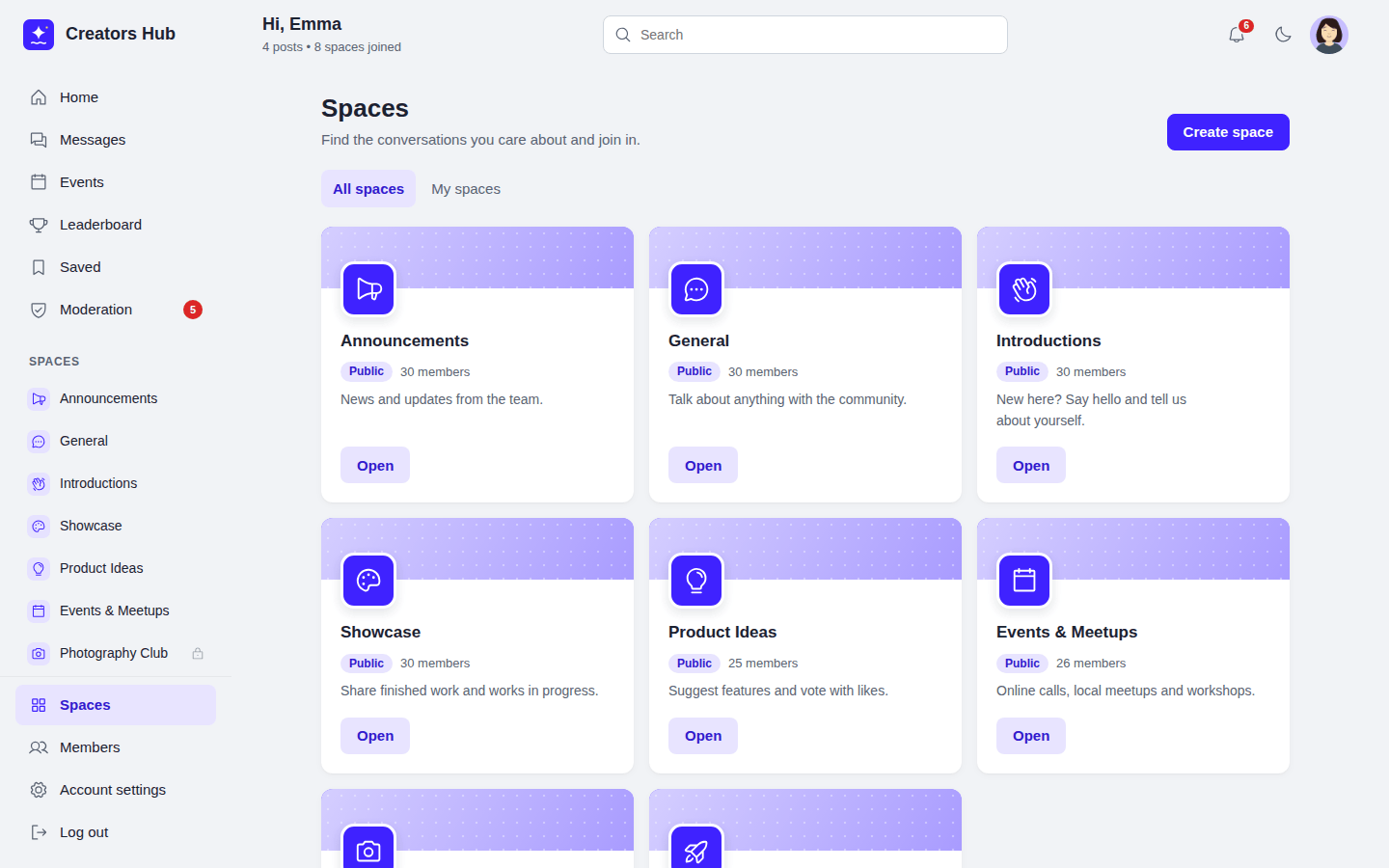Open the Moderation queue

[116, 310]
